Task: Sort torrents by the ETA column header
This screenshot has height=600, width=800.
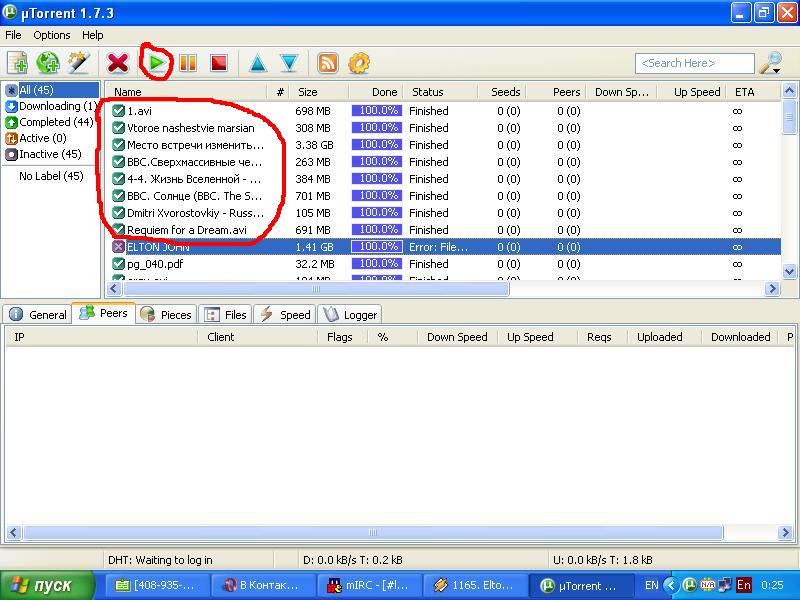Action: click(x=755, y=92)
